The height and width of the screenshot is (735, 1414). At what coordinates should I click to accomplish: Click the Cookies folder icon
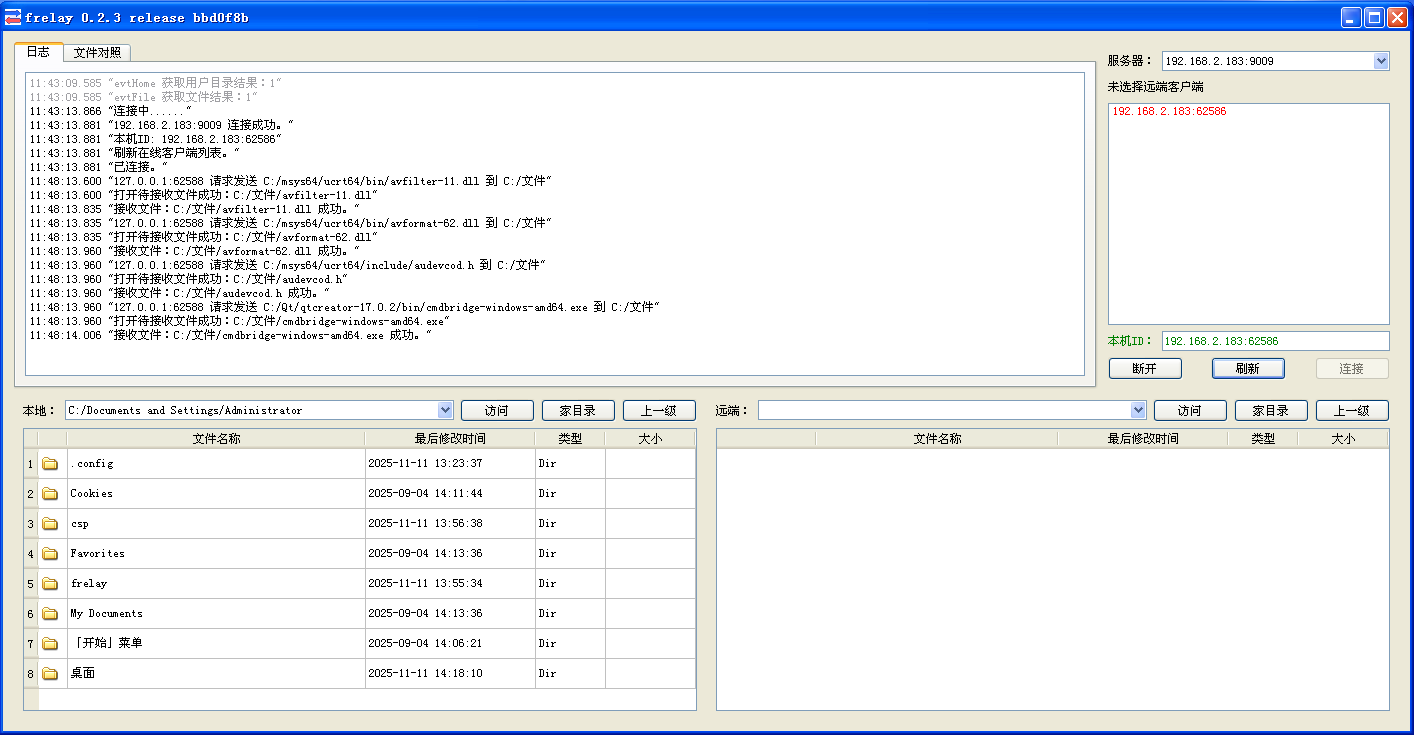tap(50, 494)
